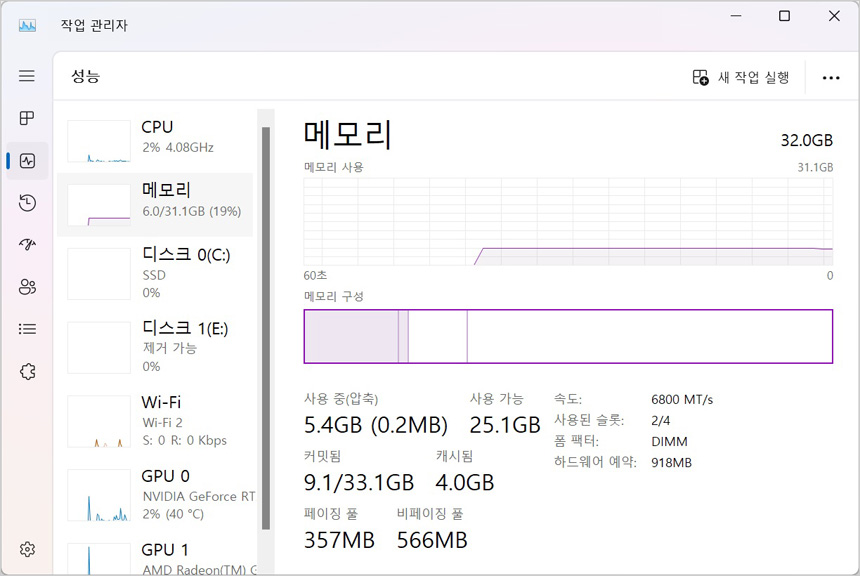Open the Details page icon

[27, 329]
